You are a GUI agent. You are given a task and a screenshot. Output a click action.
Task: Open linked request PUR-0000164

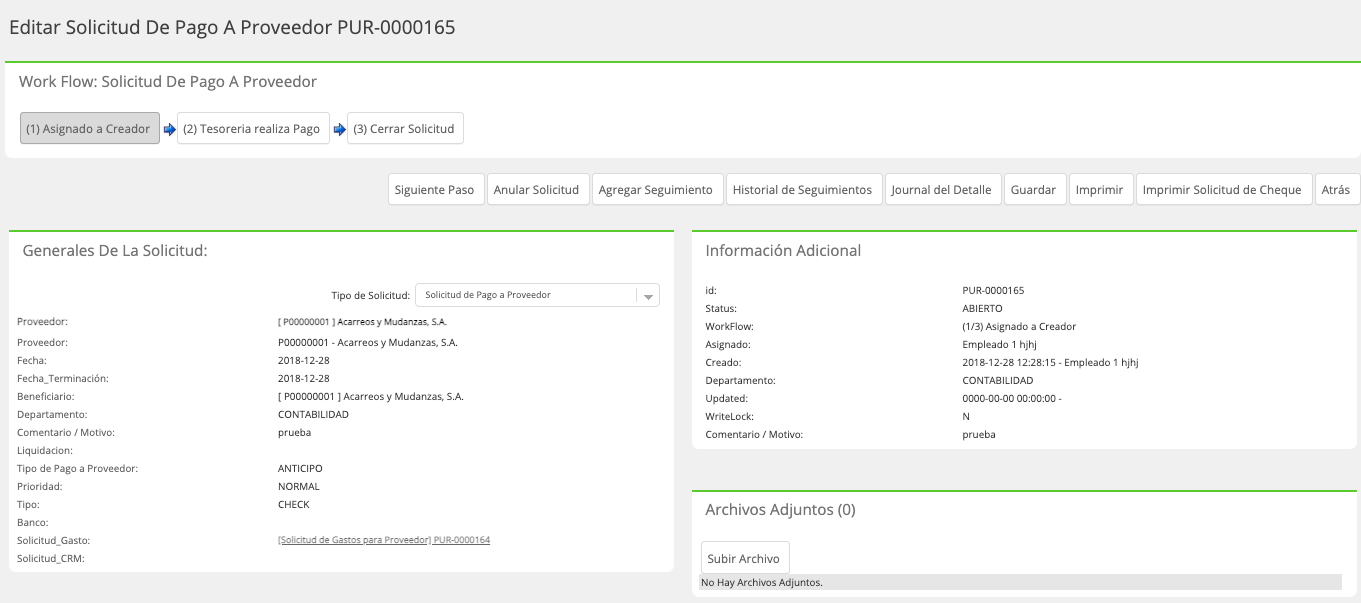click(384, 540)
